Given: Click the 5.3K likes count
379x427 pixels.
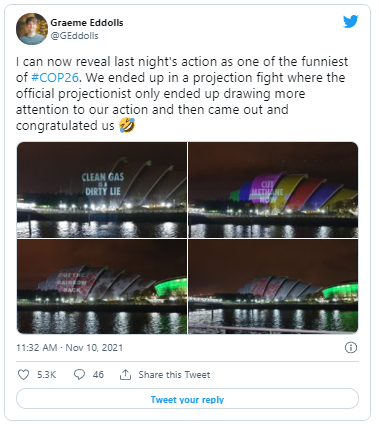Looking at the screenshot, I should [x=46, y=375].
